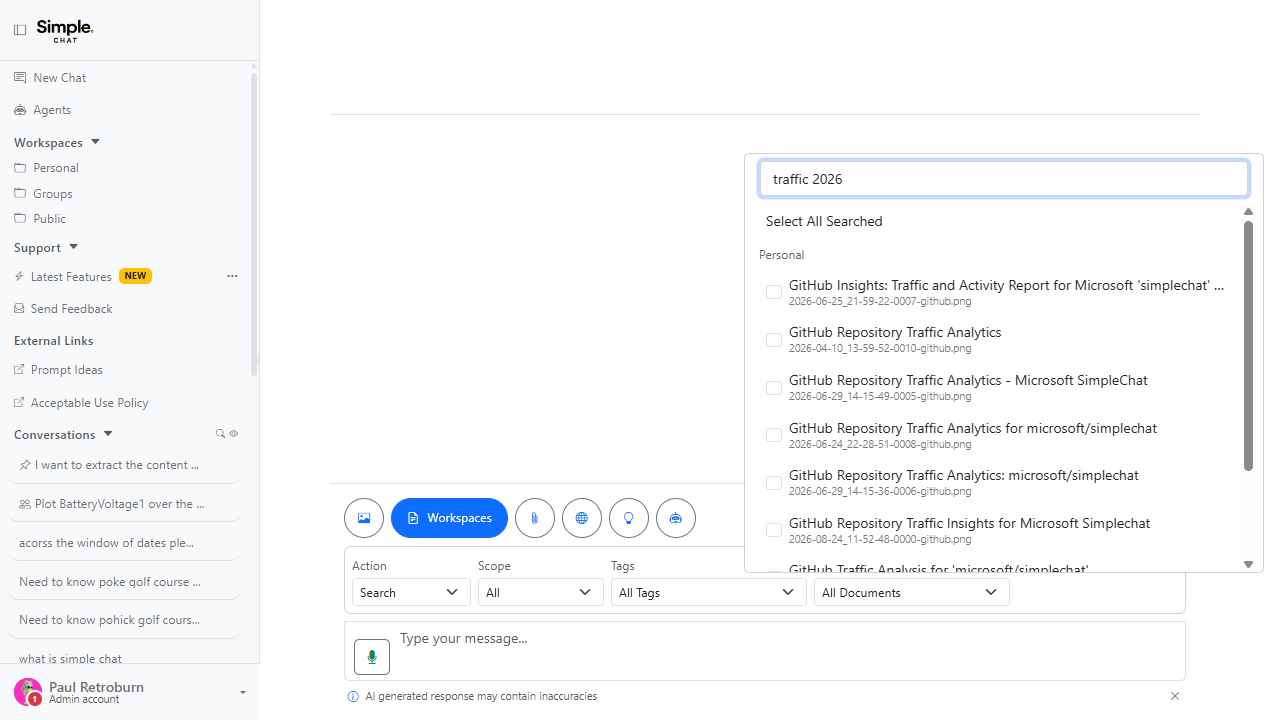The width and height of the screenshot is (1280, 720).
Task: Open the Agents page
Action: pyautogui.click(x=52, y=110)
